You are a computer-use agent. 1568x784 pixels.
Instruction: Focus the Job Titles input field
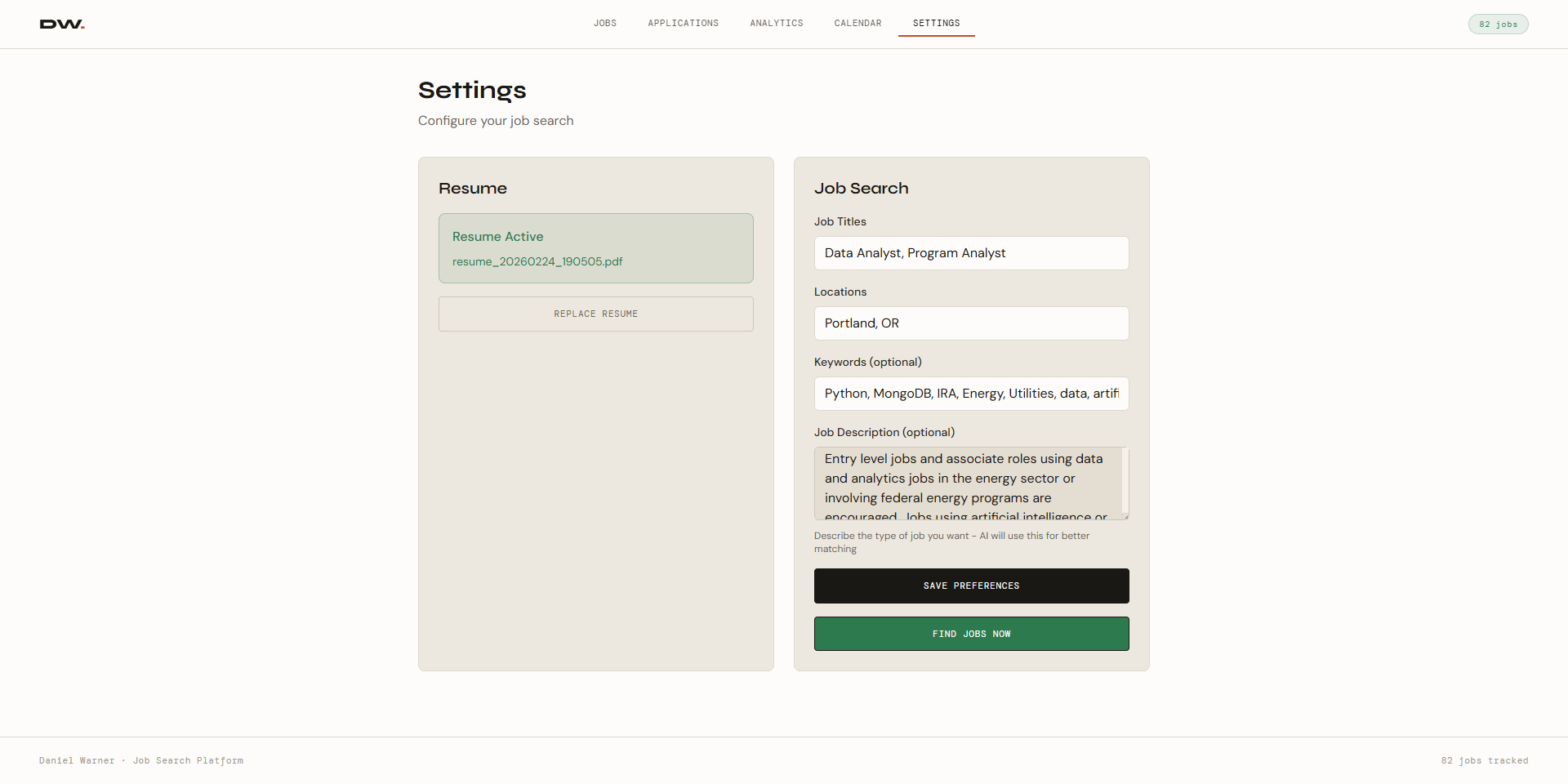tap(972, 253)
